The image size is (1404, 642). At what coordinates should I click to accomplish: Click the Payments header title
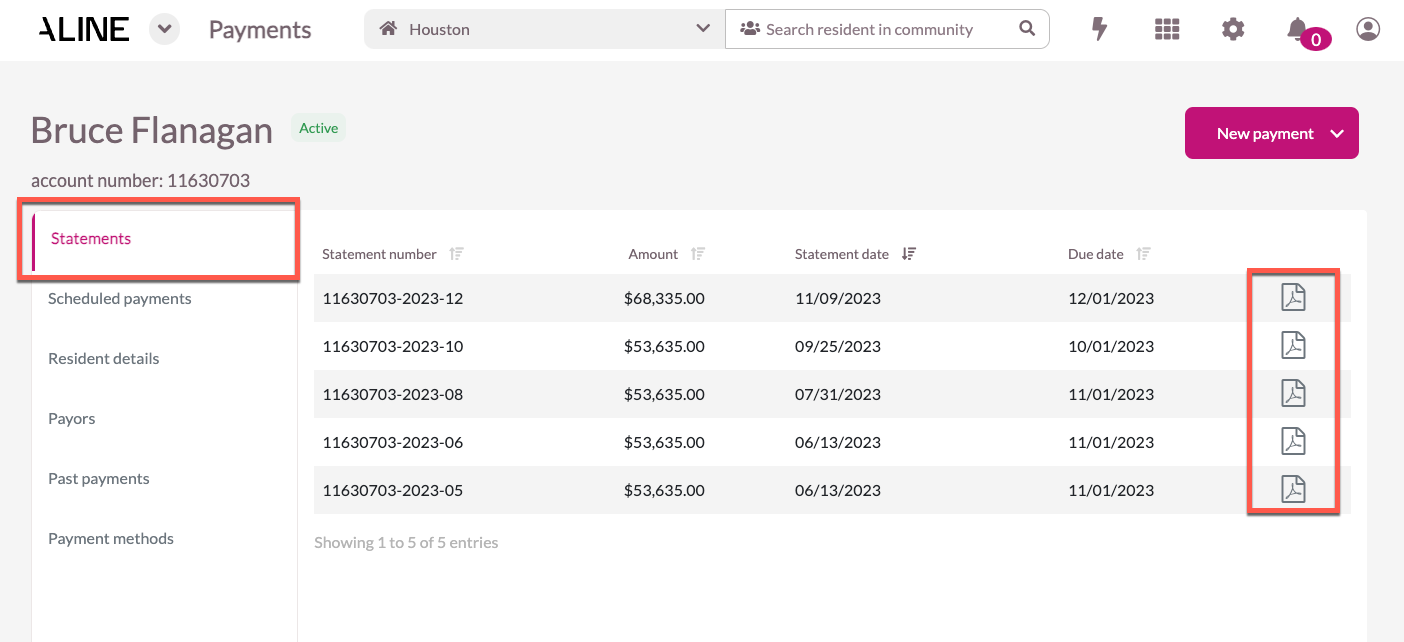(260, 30)
